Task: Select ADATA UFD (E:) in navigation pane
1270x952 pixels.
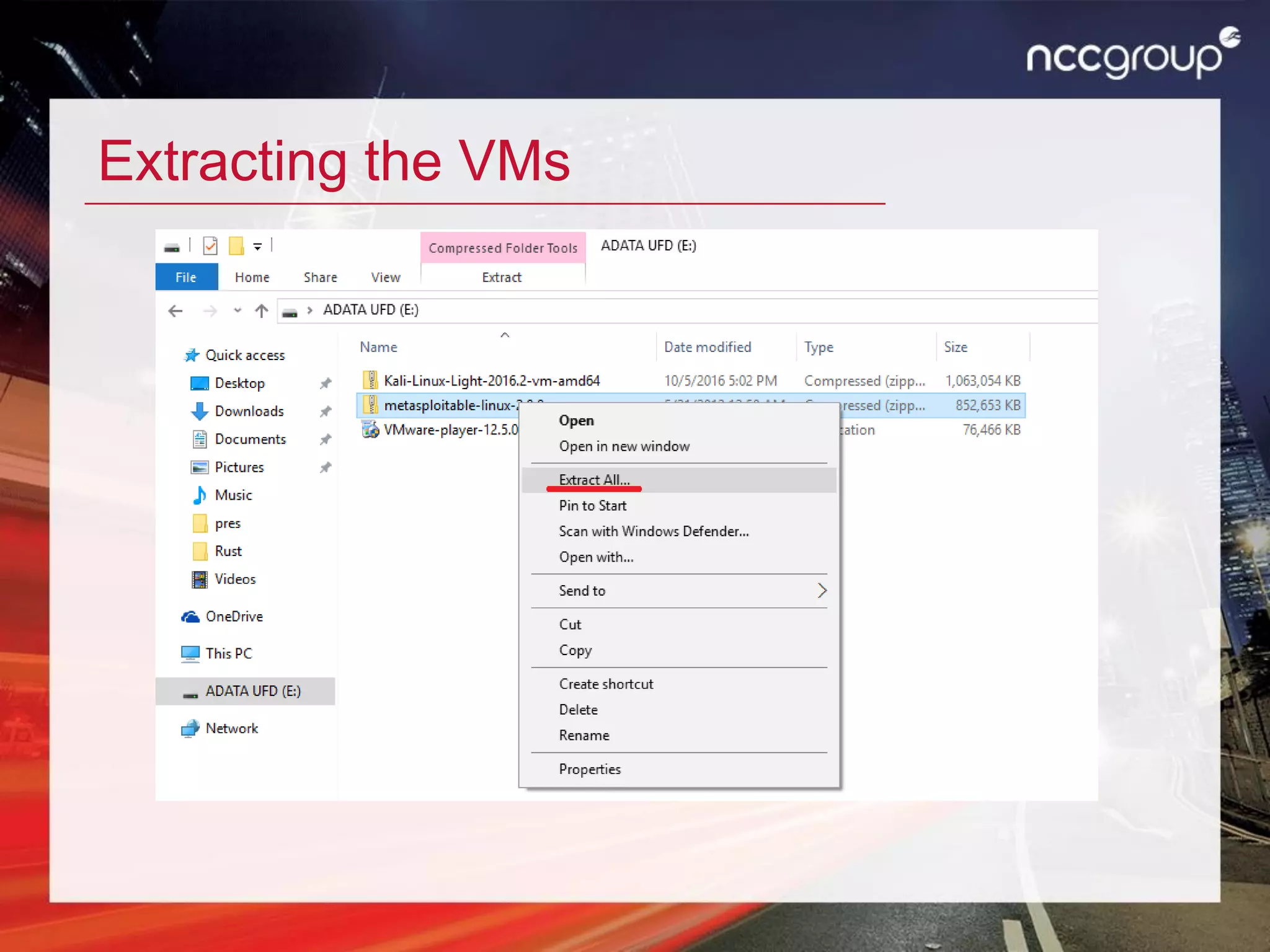Action: coord(245,691)
